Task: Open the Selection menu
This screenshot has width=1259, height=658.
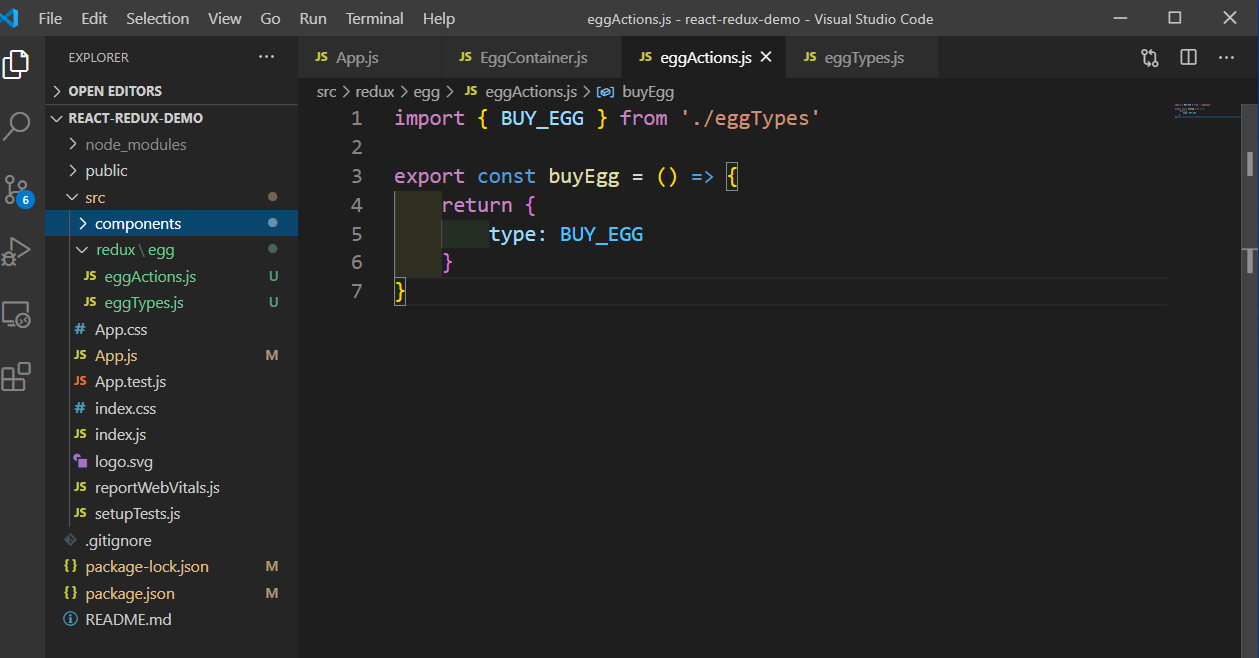Action: click(x=157, y=18)
